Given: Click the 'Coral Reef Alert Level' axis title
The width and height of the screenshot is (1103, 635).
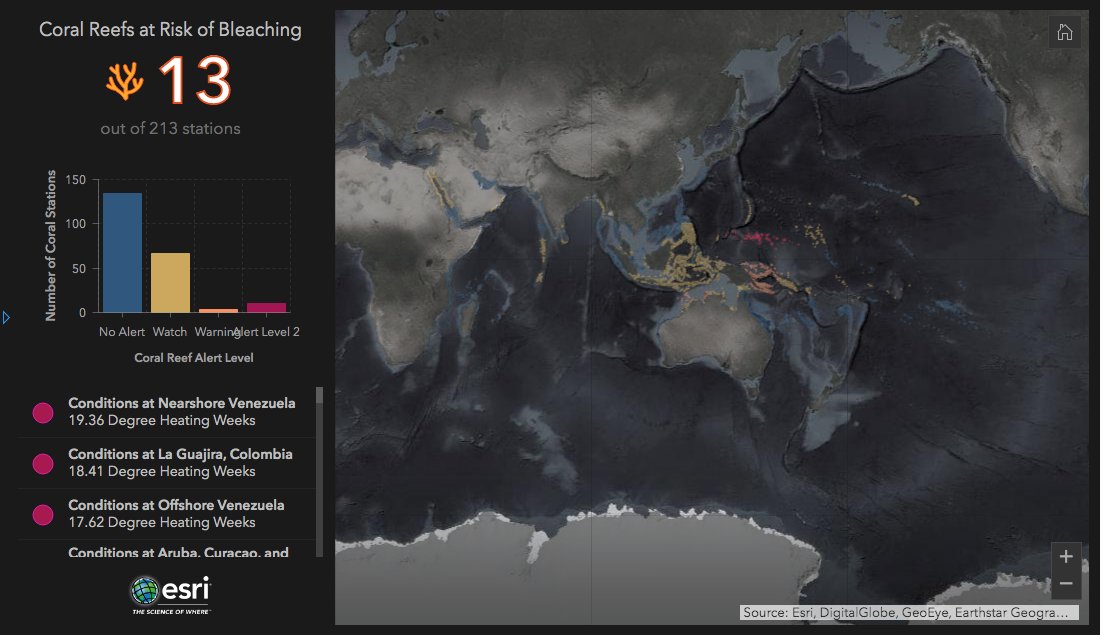Looking at the screenshot, I should pyautogui.click(x=194, y=358).
